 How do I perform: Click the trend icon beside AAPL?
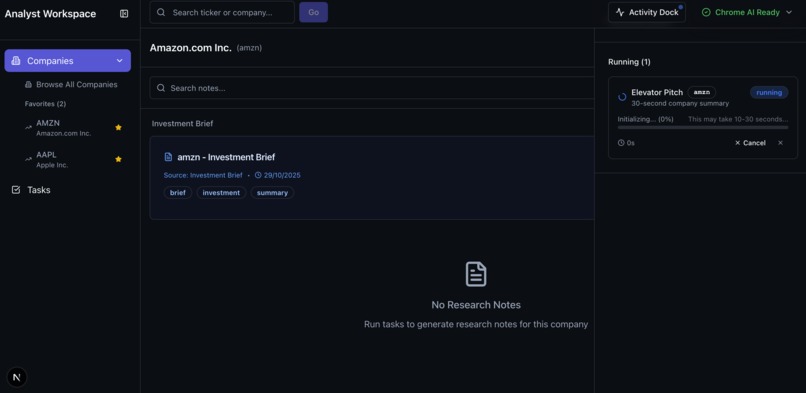coord(28,159)
